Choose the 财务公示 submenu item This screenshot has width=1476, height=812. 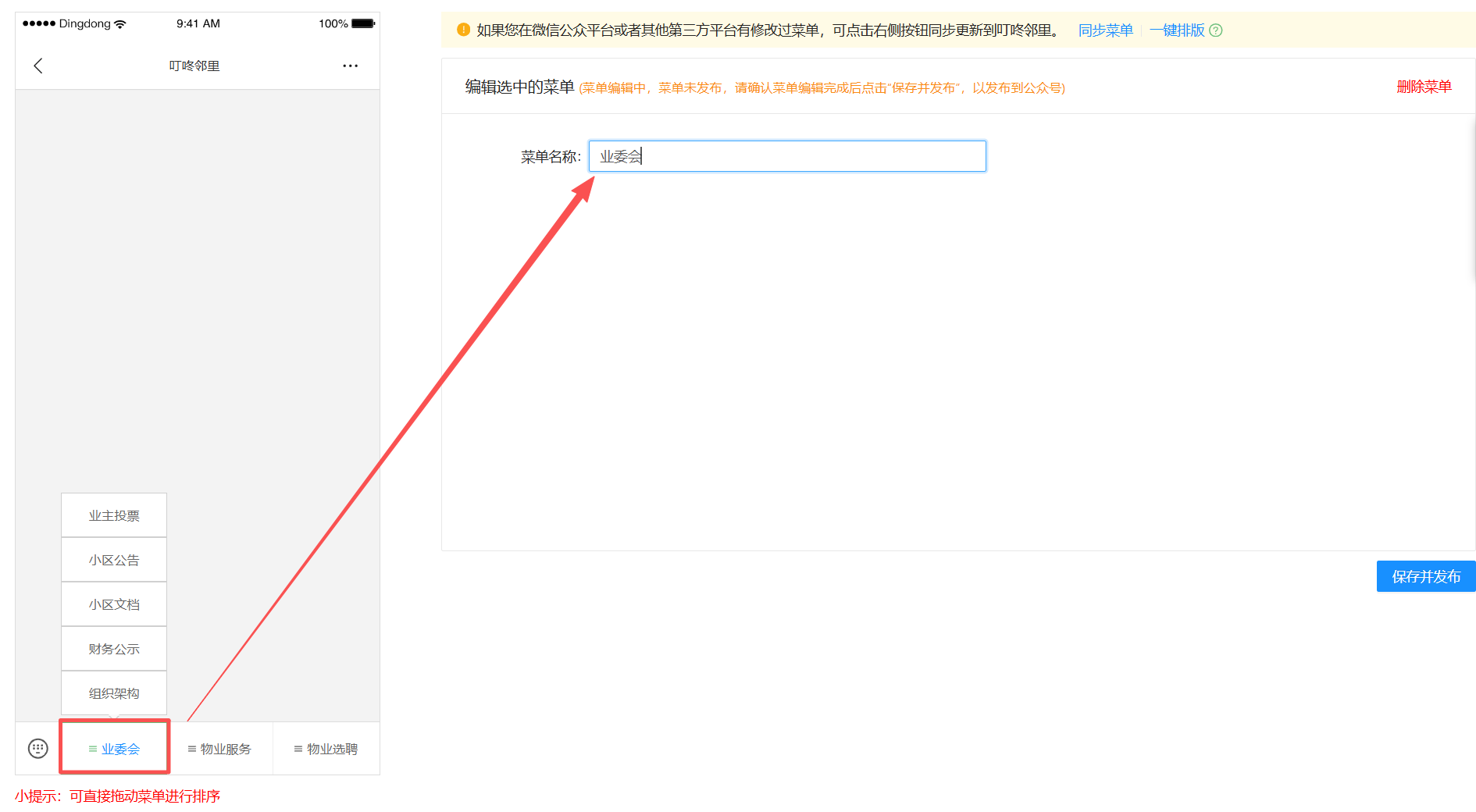pyautogui.click(x=114, y=649)
